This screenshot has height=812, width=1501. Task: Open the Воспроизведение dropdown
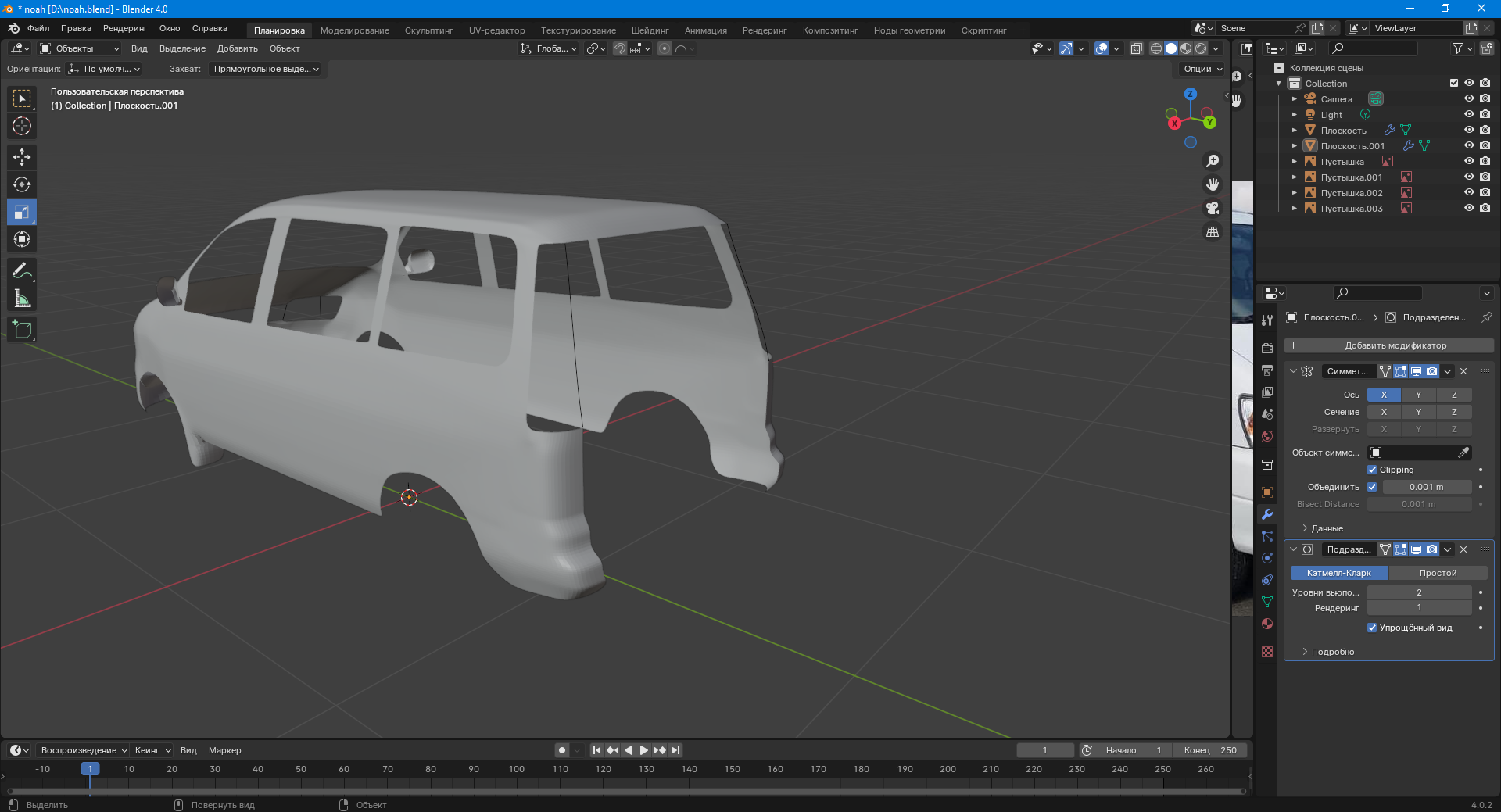(84, 750)
